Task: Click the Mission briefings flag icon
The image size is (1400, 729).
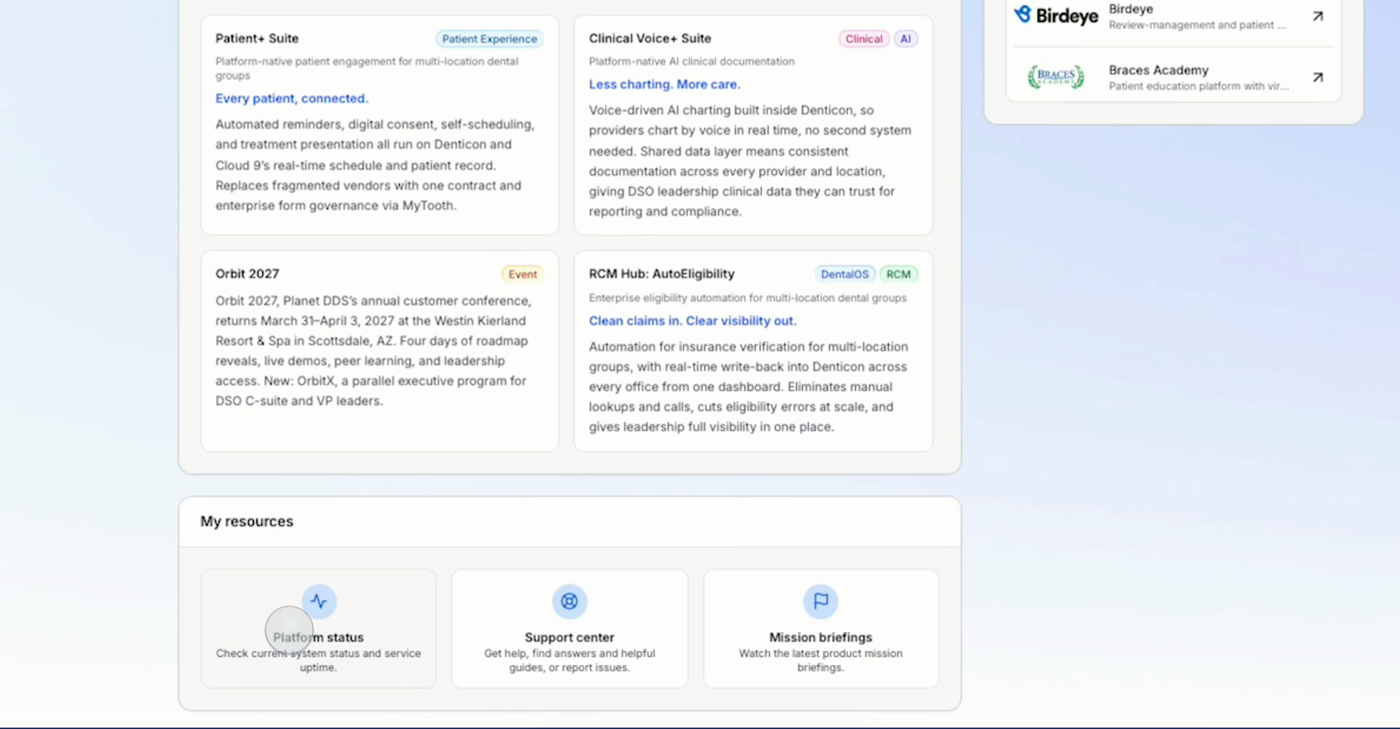Action: click(x=821, y=601)
